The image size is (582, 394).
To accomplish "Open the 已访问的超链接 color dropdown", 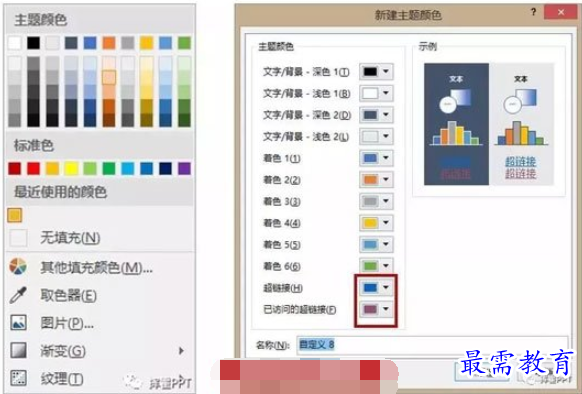I will click(376, 309).
